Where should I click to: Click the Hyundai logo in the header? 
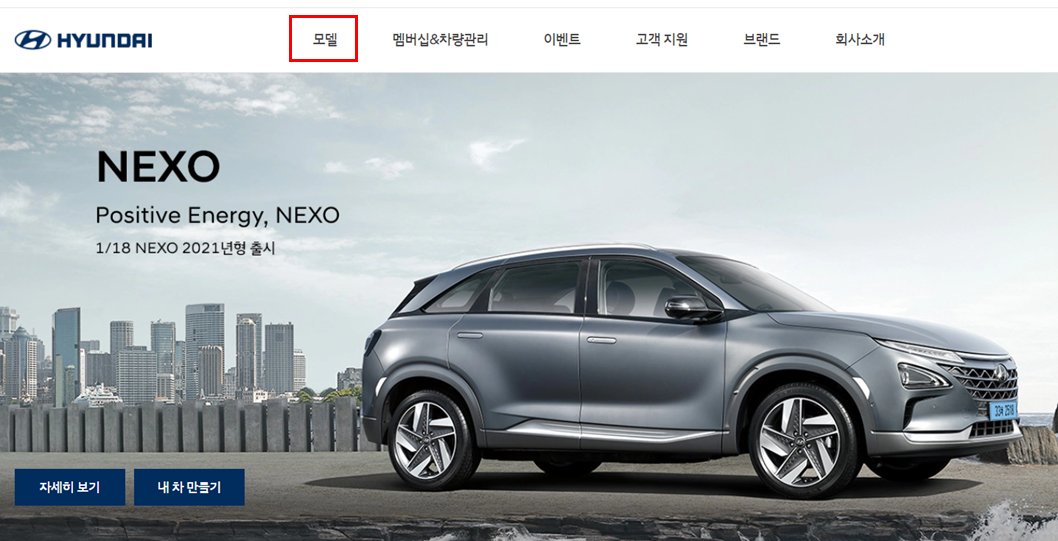(x=83, y=40)
